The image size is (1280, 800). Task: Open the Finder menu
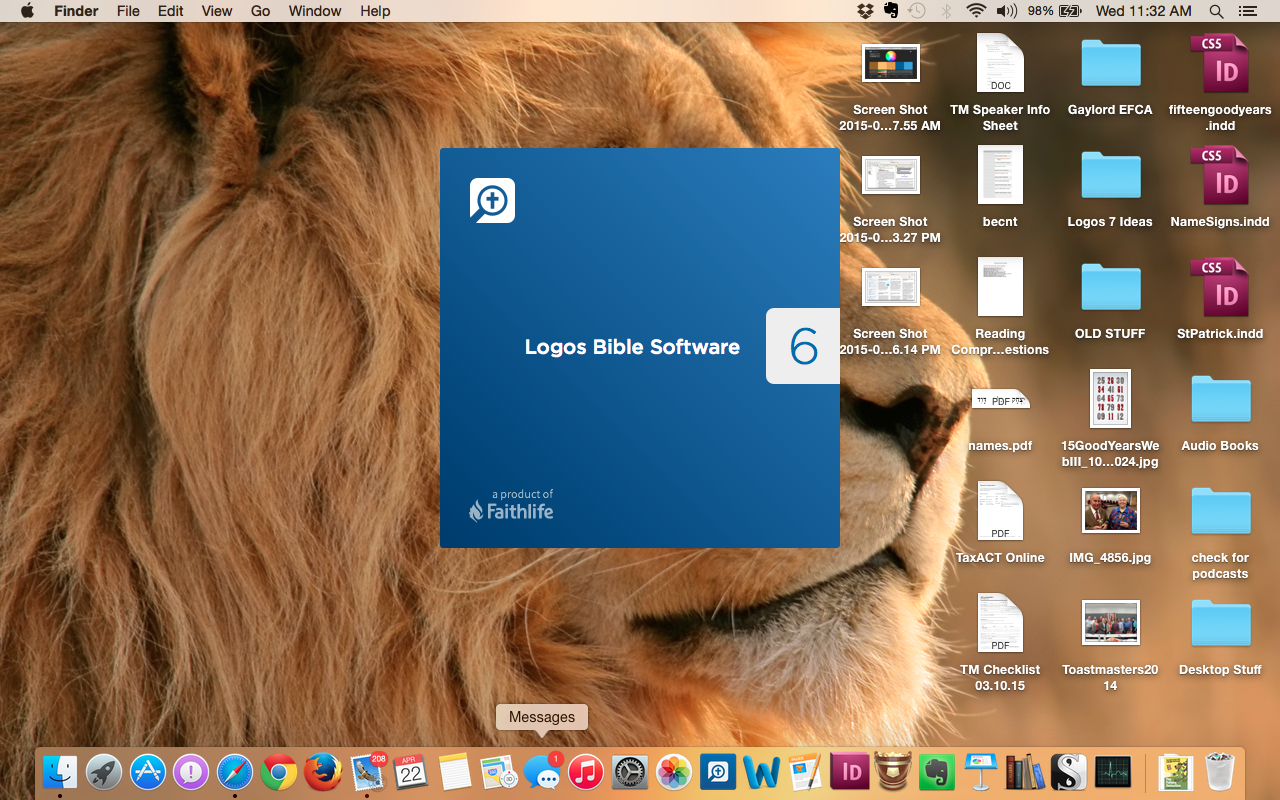pos(76,11)
